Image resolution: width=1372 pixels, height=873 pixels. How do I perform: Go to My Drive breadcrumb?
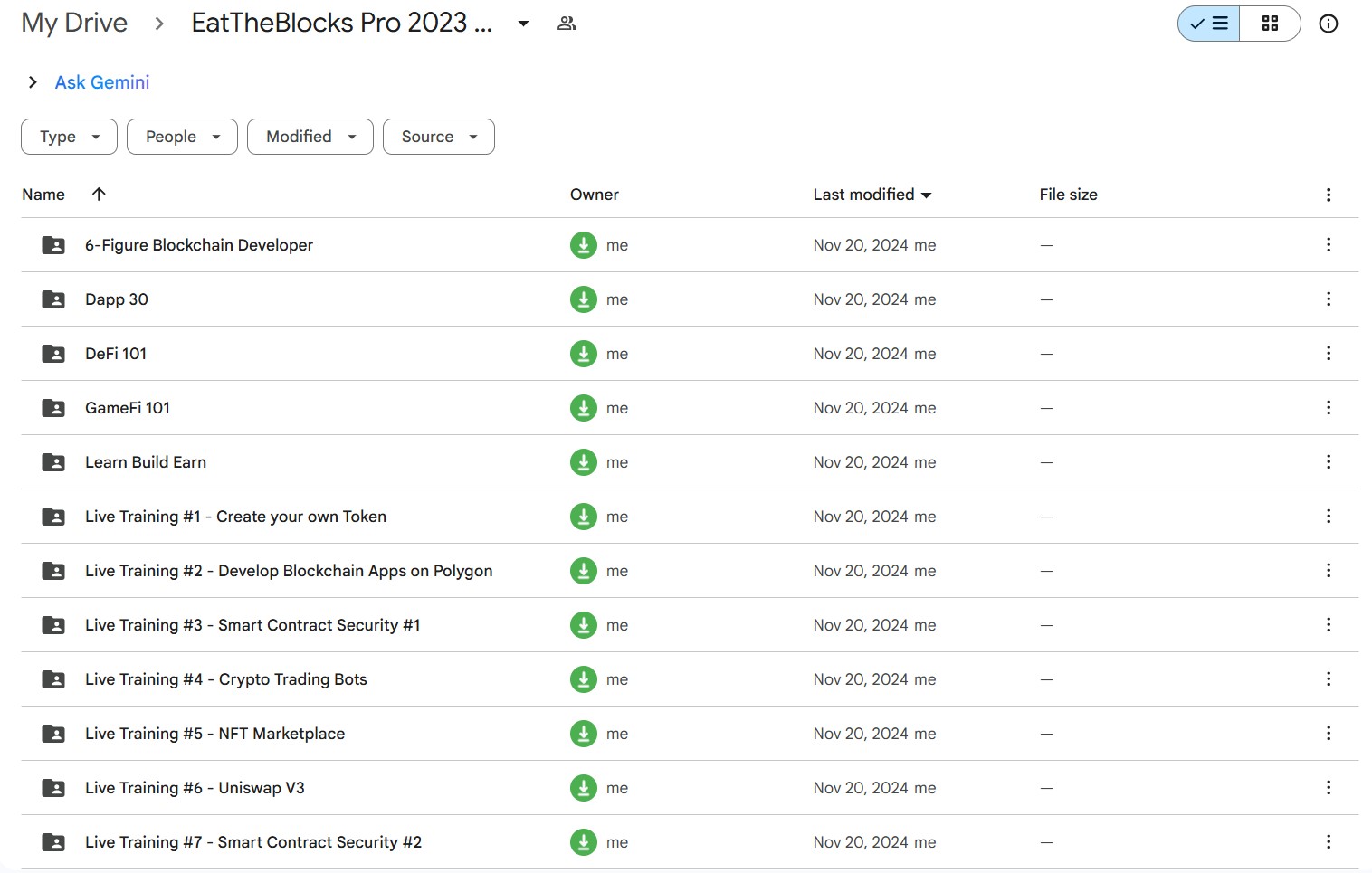point(74,23)
